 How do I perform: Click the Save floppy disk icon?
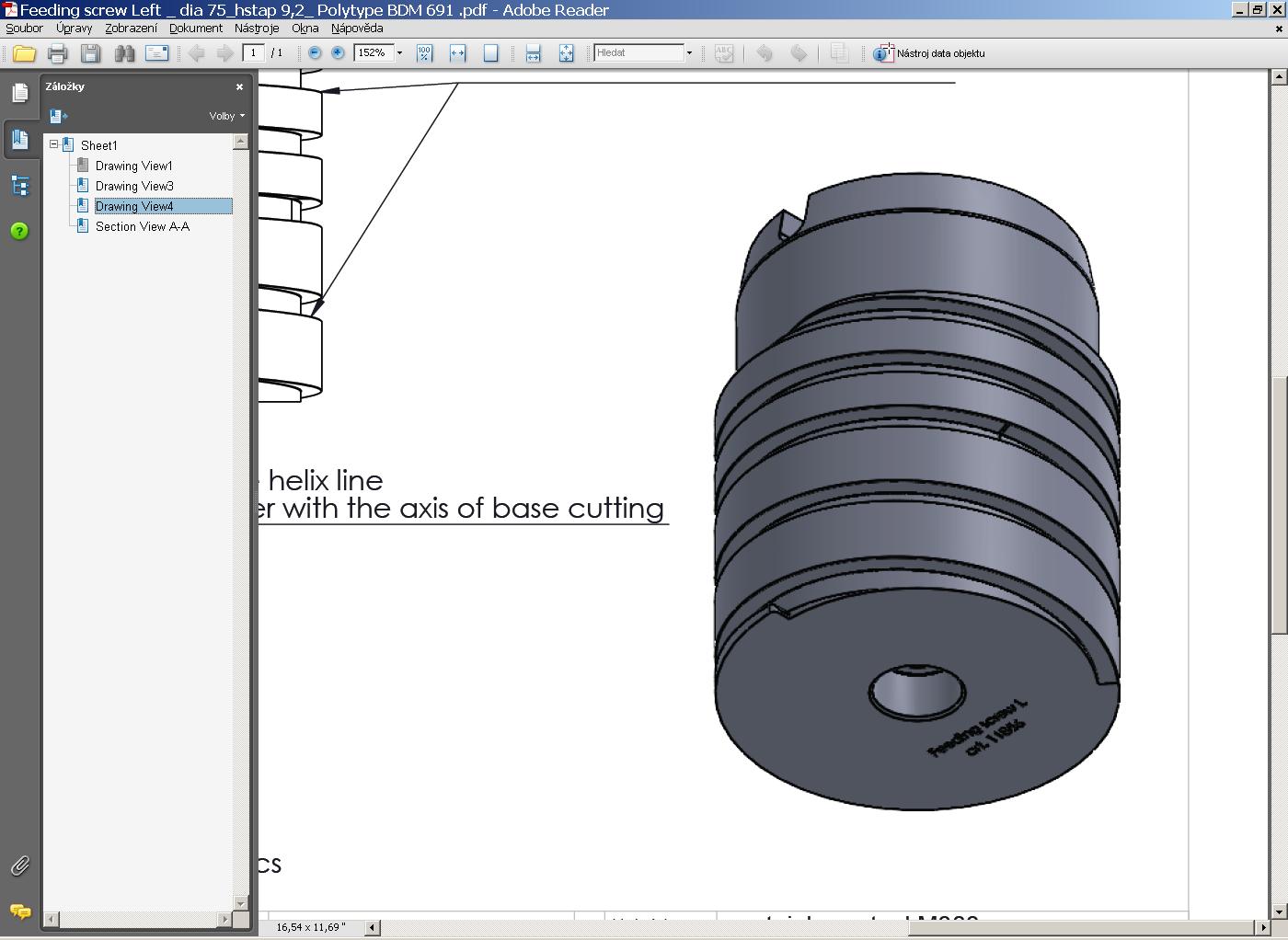[90, 53]
